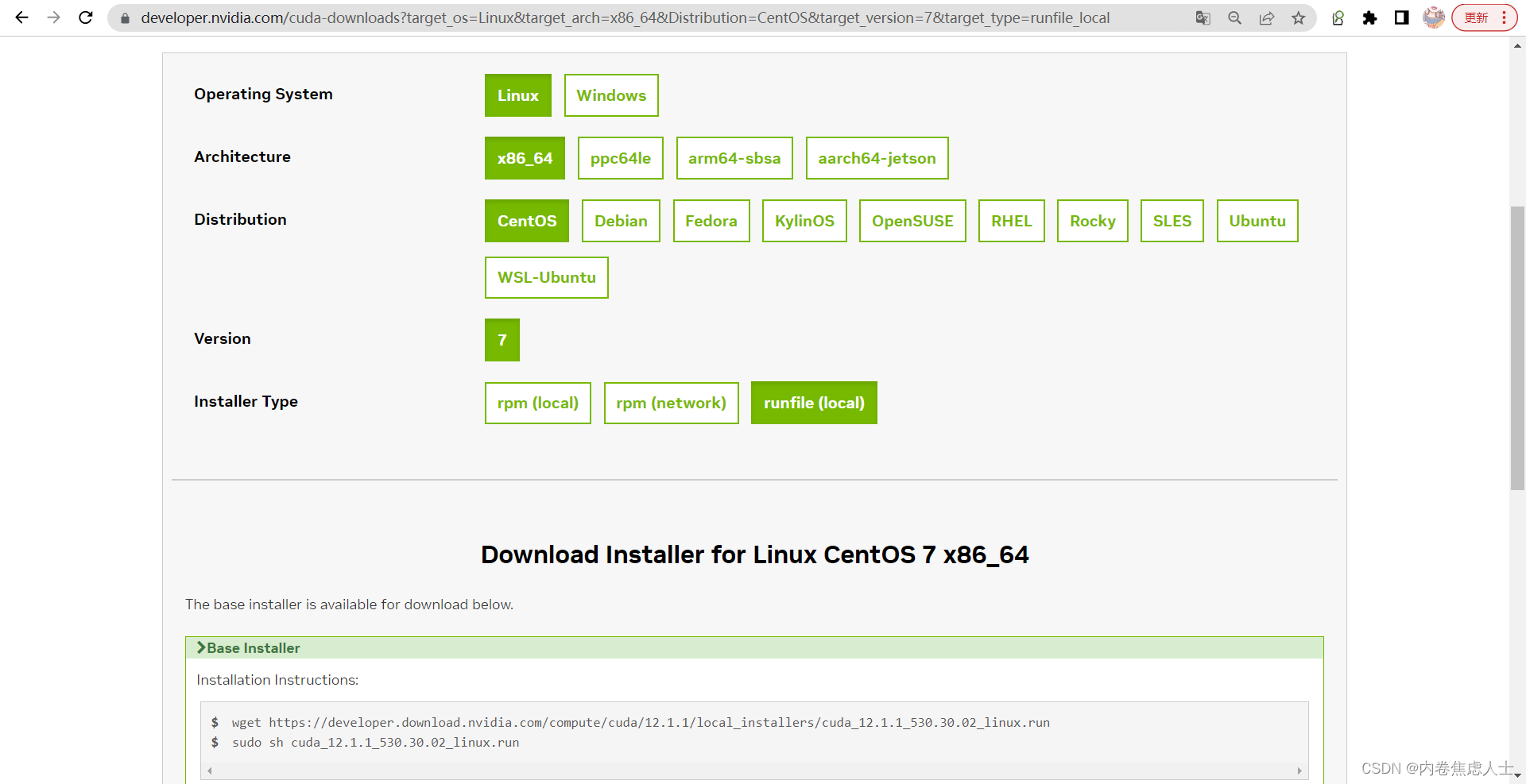Click the Distribution label
The image size is (1526, 784).
tap(240, 219)
